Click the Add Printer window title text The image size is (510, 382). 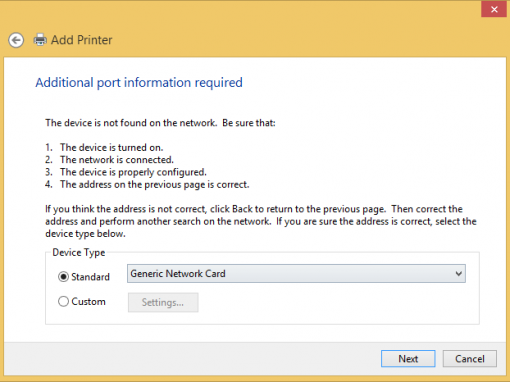coord(81,40)
